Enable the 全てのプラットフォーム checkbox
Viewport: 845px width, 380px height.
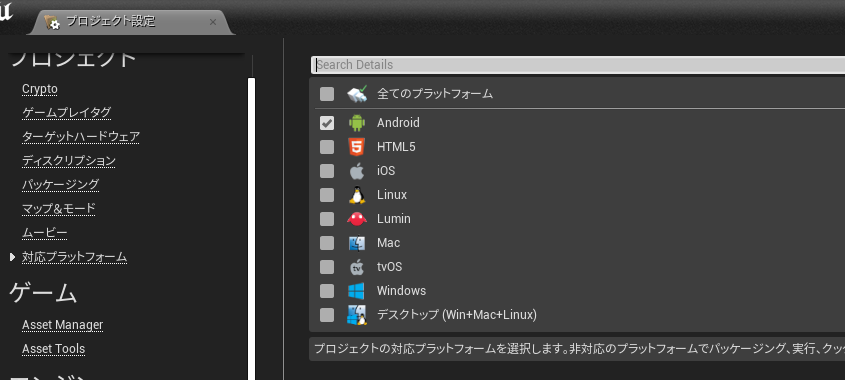(327, 94)
